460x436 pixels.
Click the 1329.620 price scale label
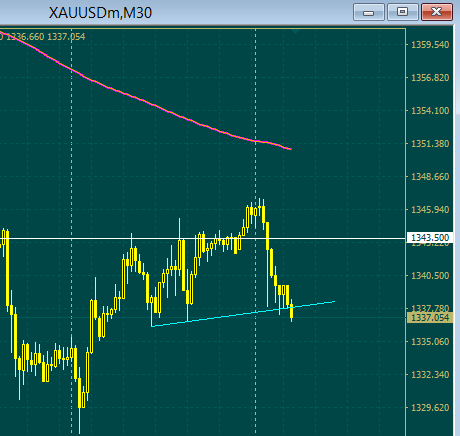click(430, 408)
